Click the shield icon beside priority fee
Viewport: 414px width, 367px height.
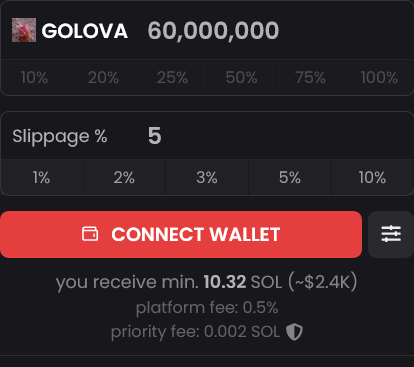pyautogui.click(x=294, y=332)
